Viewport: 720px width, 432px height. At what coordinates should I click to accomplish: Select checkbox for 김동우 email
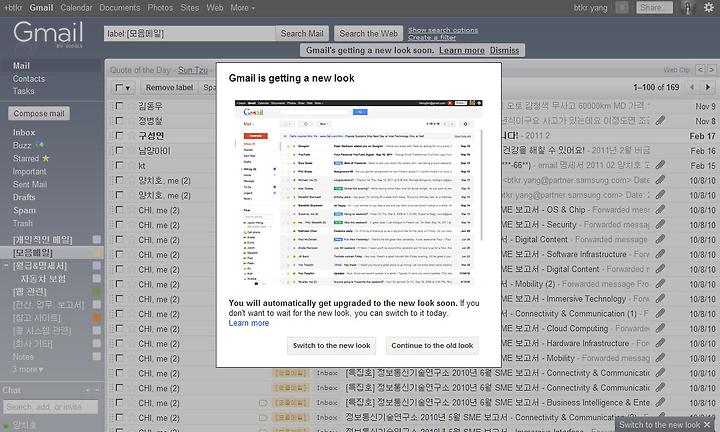[x=119, y=106]
